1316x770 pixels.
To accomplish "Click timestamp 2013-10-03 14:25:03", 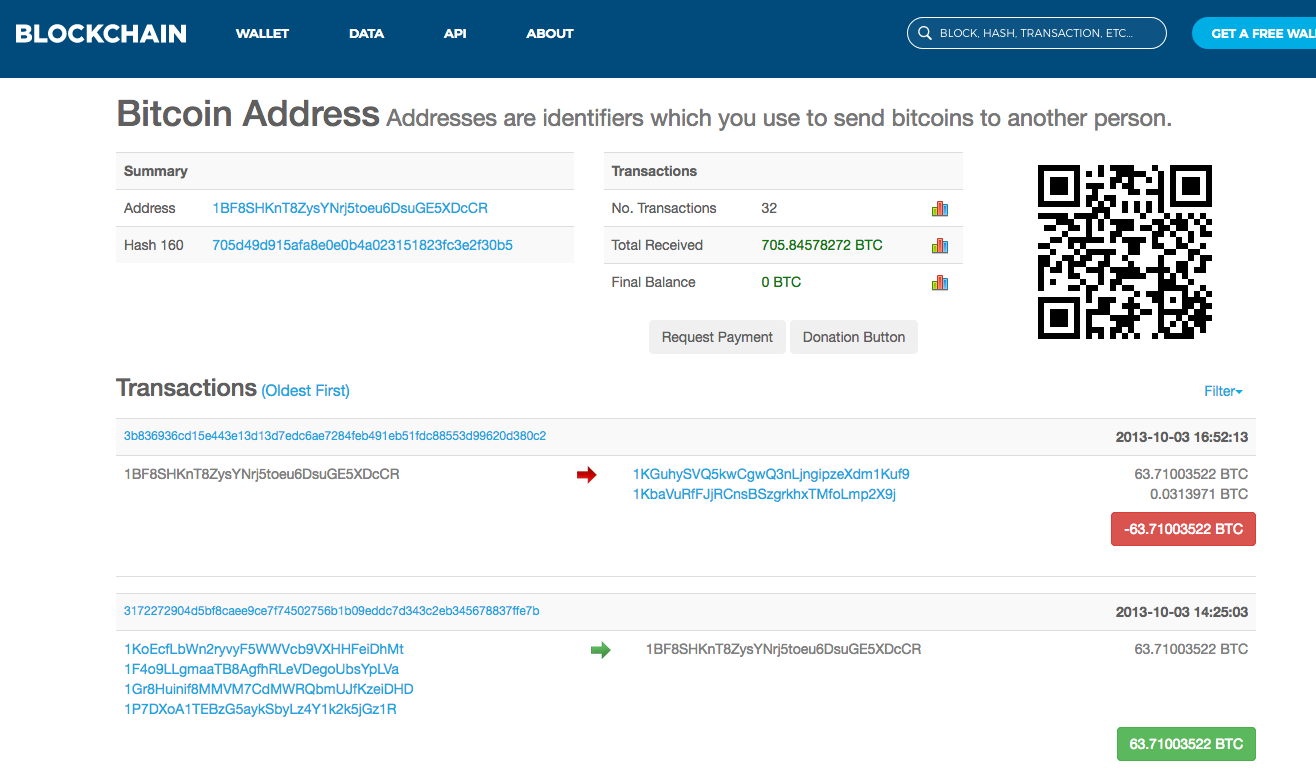I will (x=1182, y=611).
